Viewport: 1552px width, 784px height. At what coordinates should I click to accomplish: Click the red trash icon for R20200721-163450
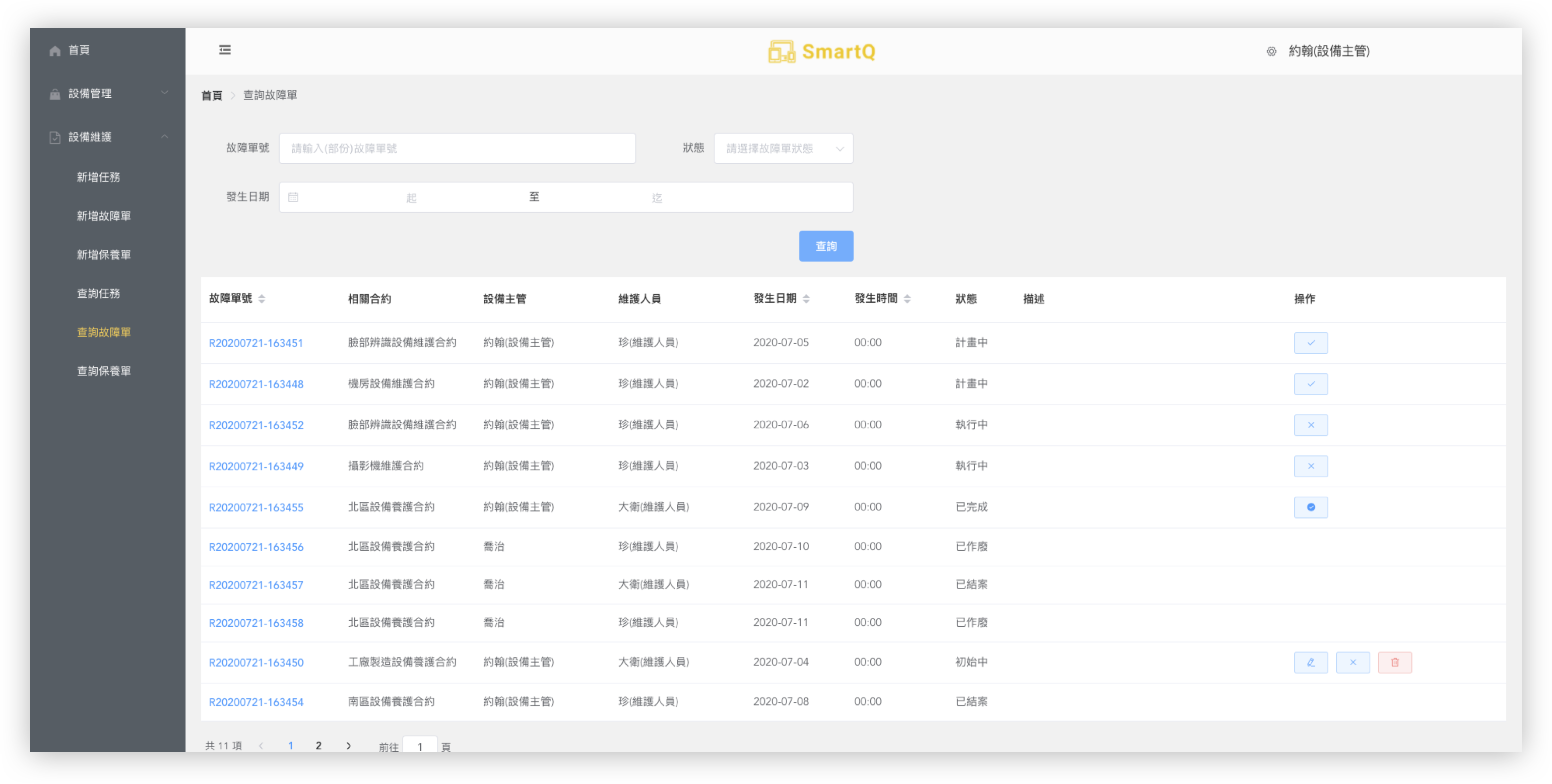1395,662
